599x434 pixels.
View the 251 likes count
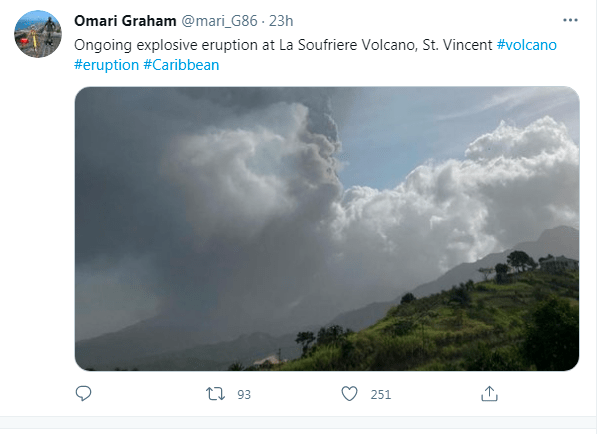pos(381,395)
